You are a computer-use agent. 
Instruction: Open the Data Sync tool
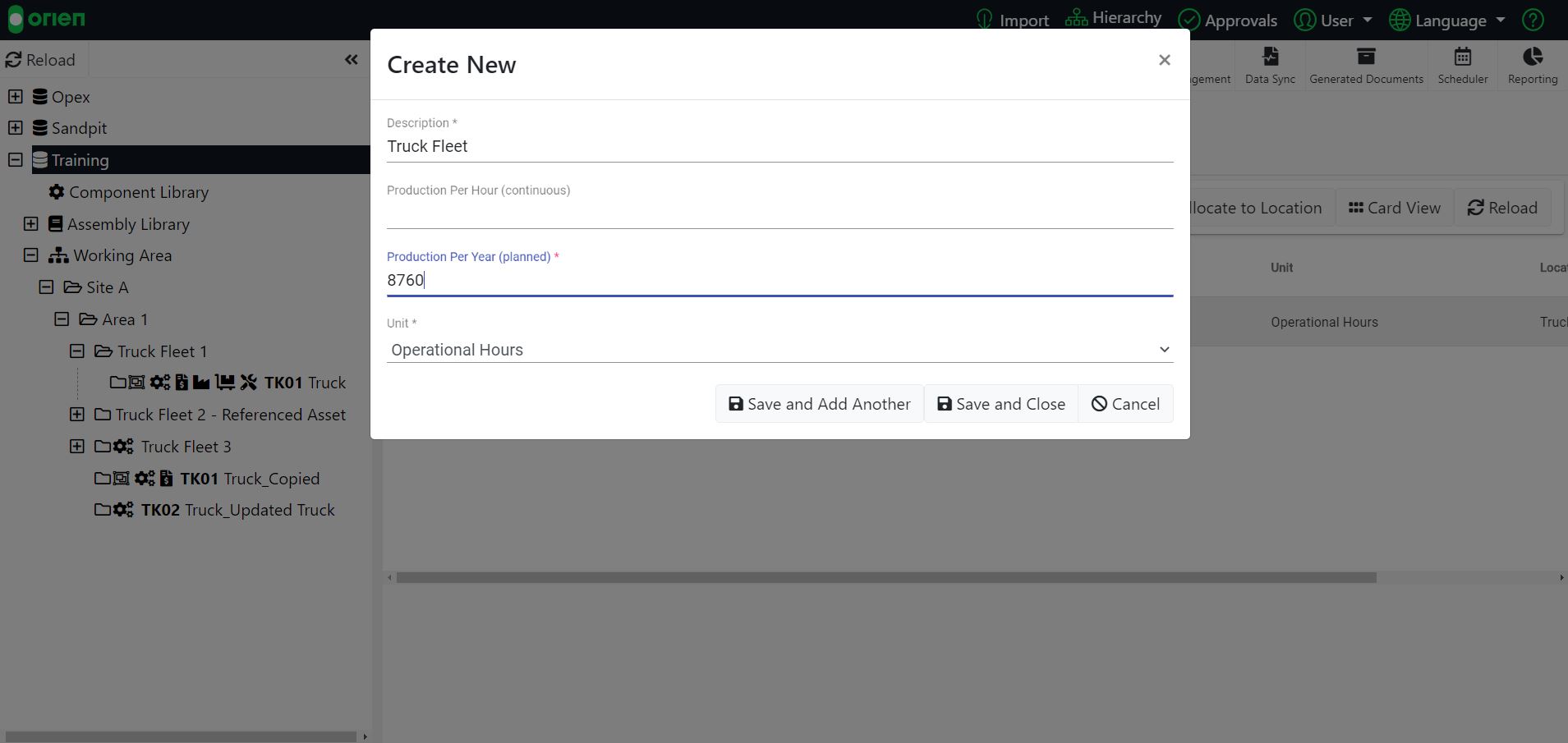[x=1270, y=65]
